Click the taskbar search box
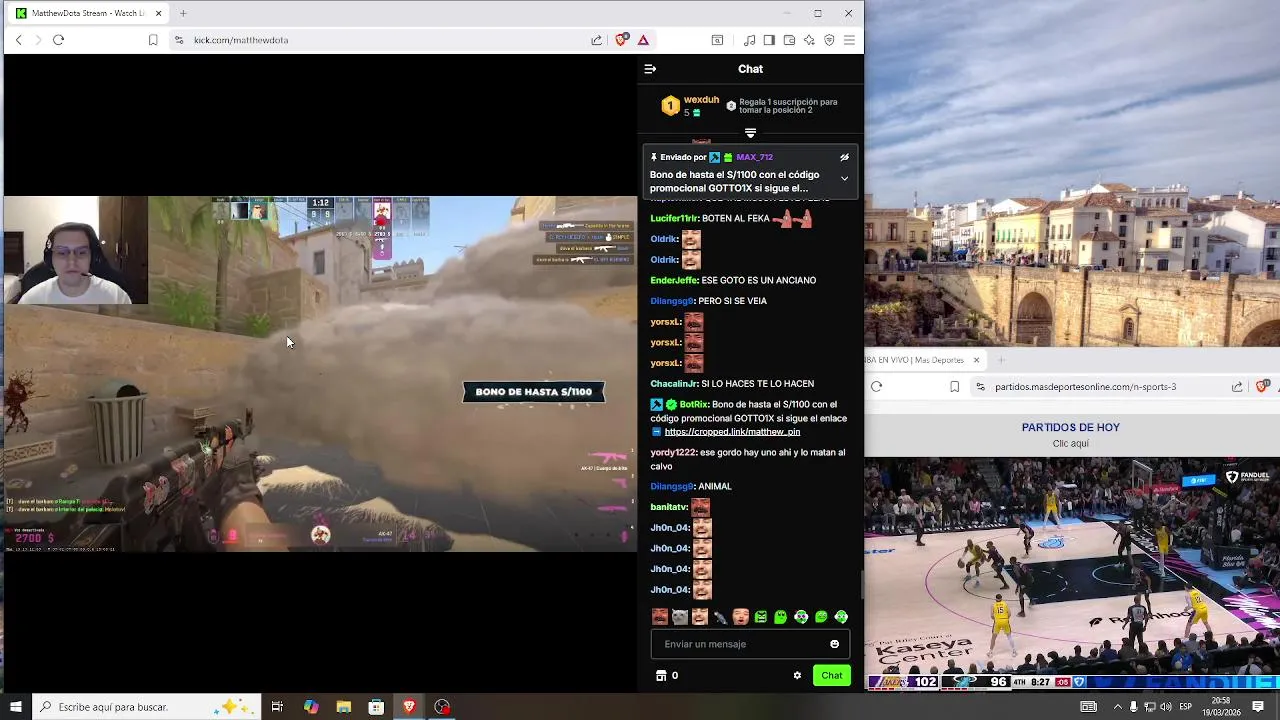The image size is (1280, 720). point(147,707)
